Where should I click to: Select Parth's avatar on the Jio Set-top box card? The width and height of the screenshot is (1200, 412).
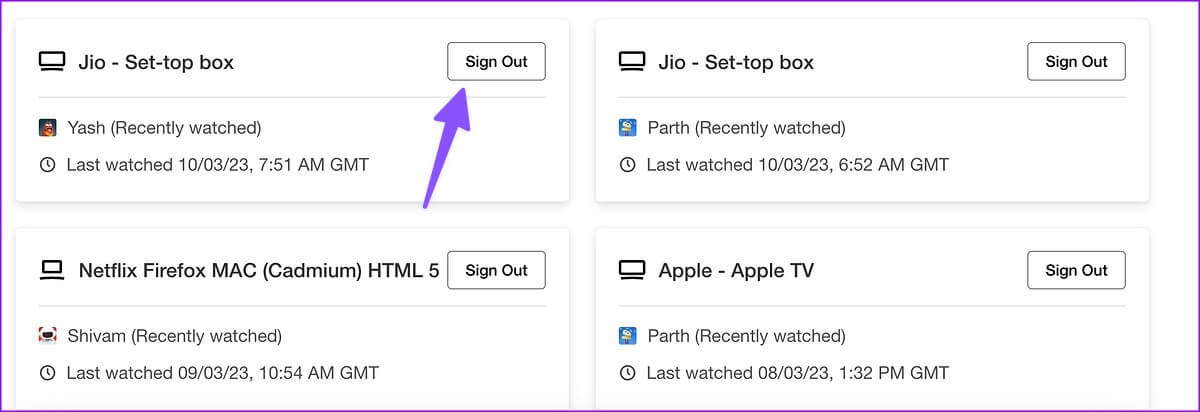(627, 128)
